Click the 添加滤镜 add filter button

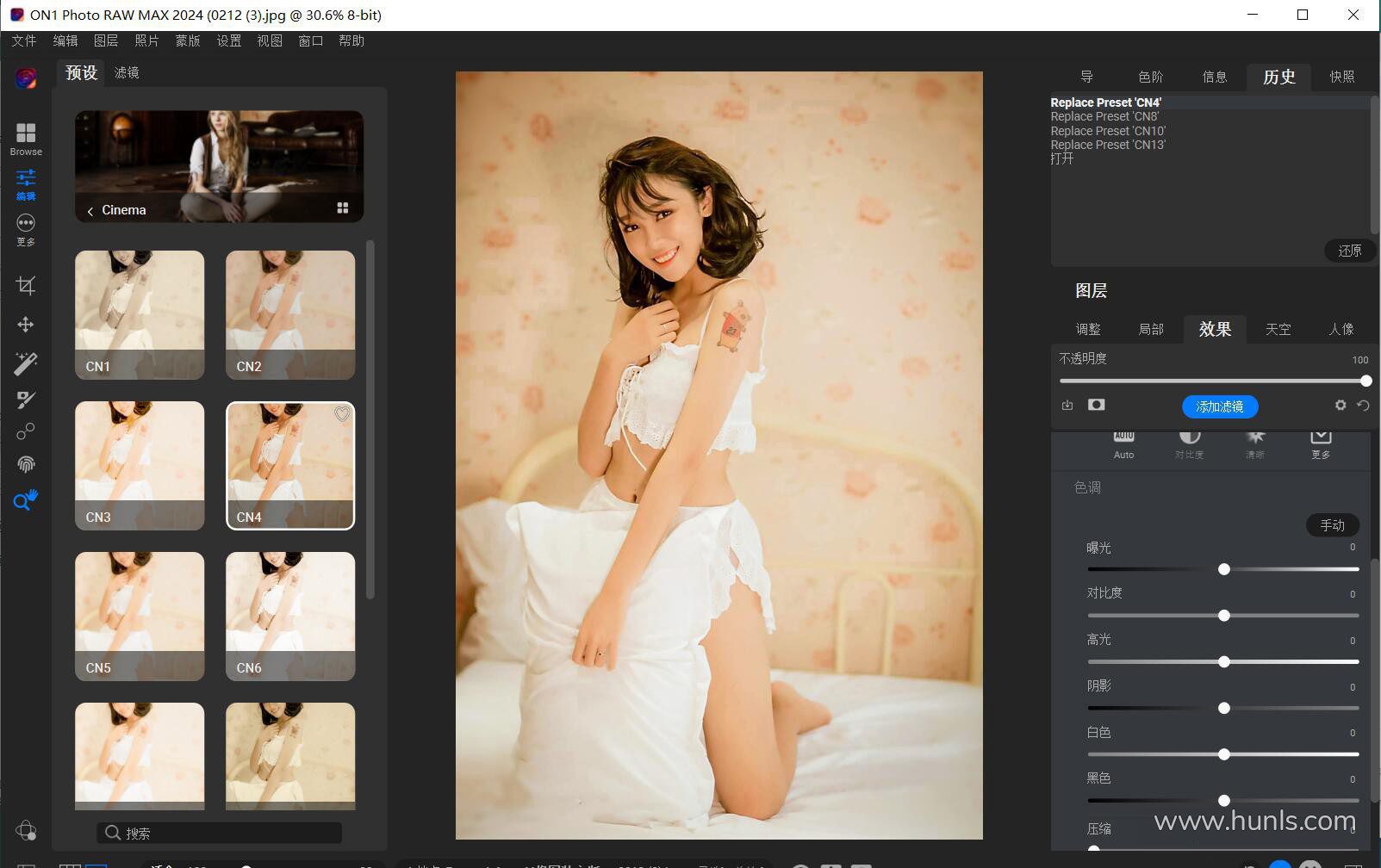(1220, 406)
